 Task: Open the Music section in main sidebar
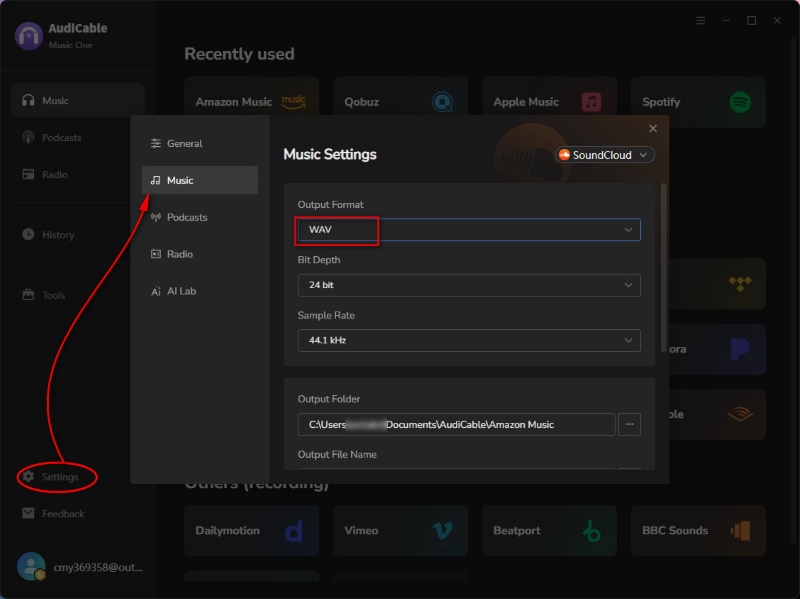78,101
